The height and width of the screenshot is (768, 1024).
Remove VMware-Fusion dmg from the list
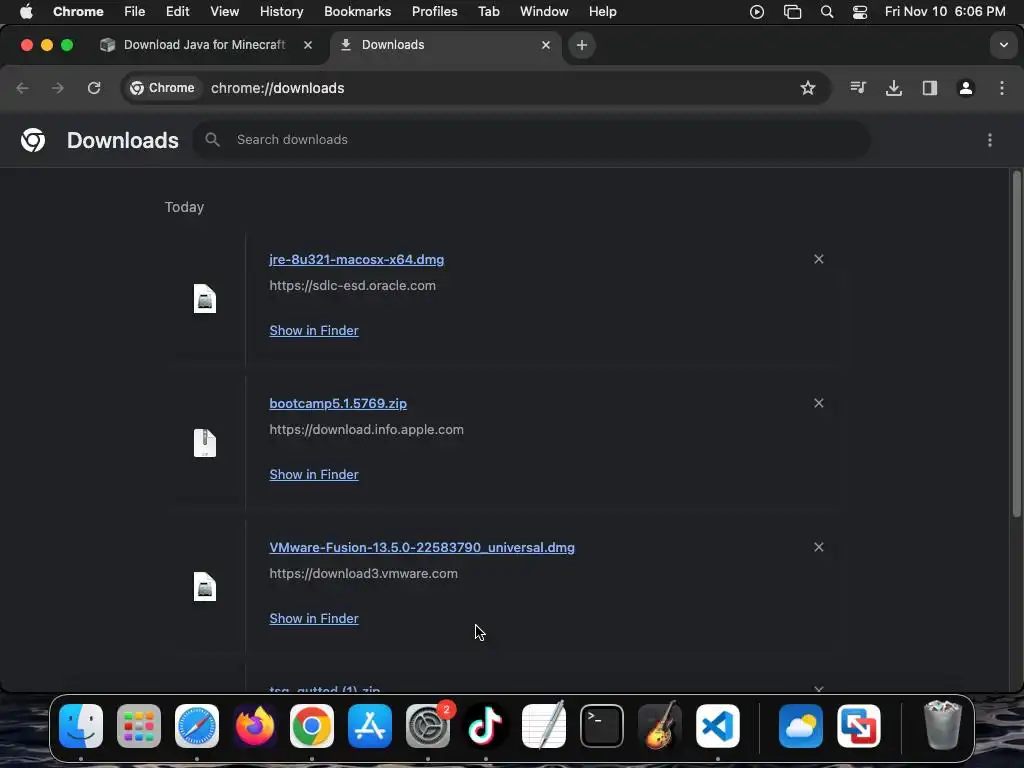click(819, 547)
